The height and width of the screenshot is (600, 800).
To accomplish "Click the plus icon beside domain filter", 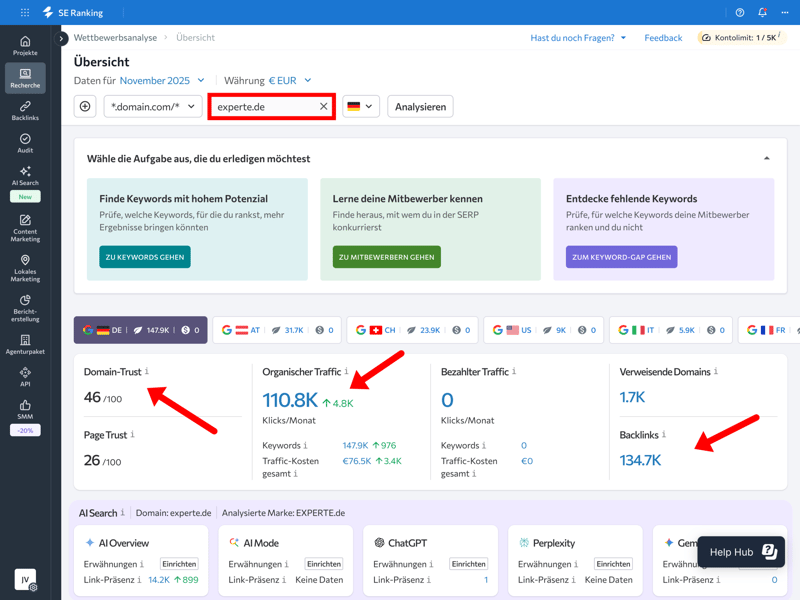I will pos(85,106).
